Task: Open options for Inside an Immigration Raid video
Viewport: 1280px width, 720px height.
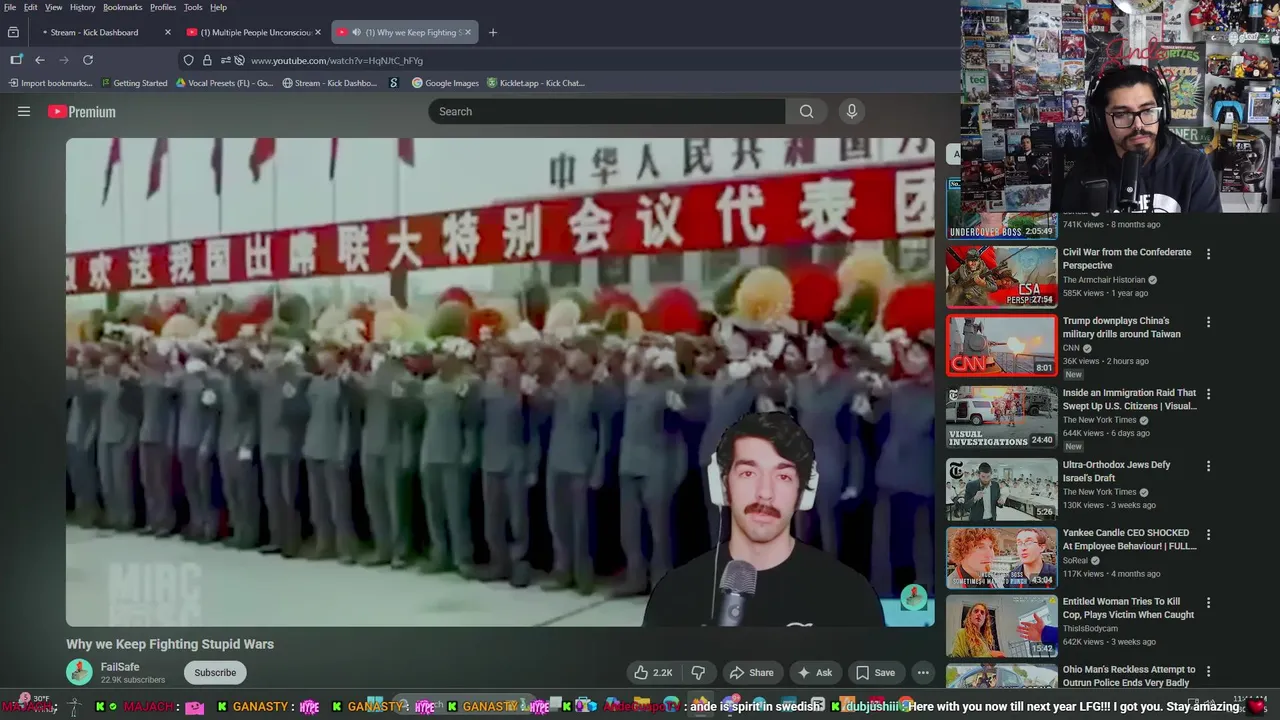Action: point(1208,394)
